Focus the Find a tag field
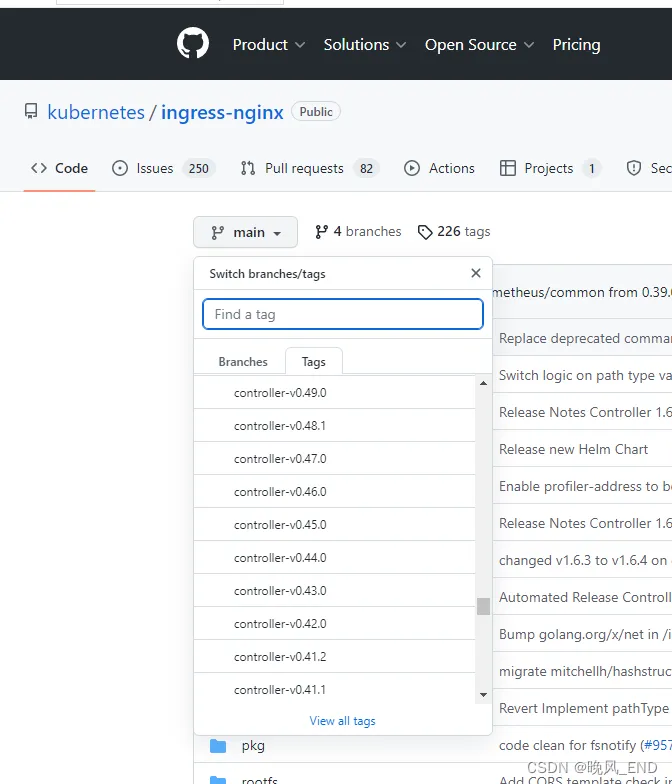Image resolution: width=672 pixels, height=784 pixels. [x=343, y=314]
